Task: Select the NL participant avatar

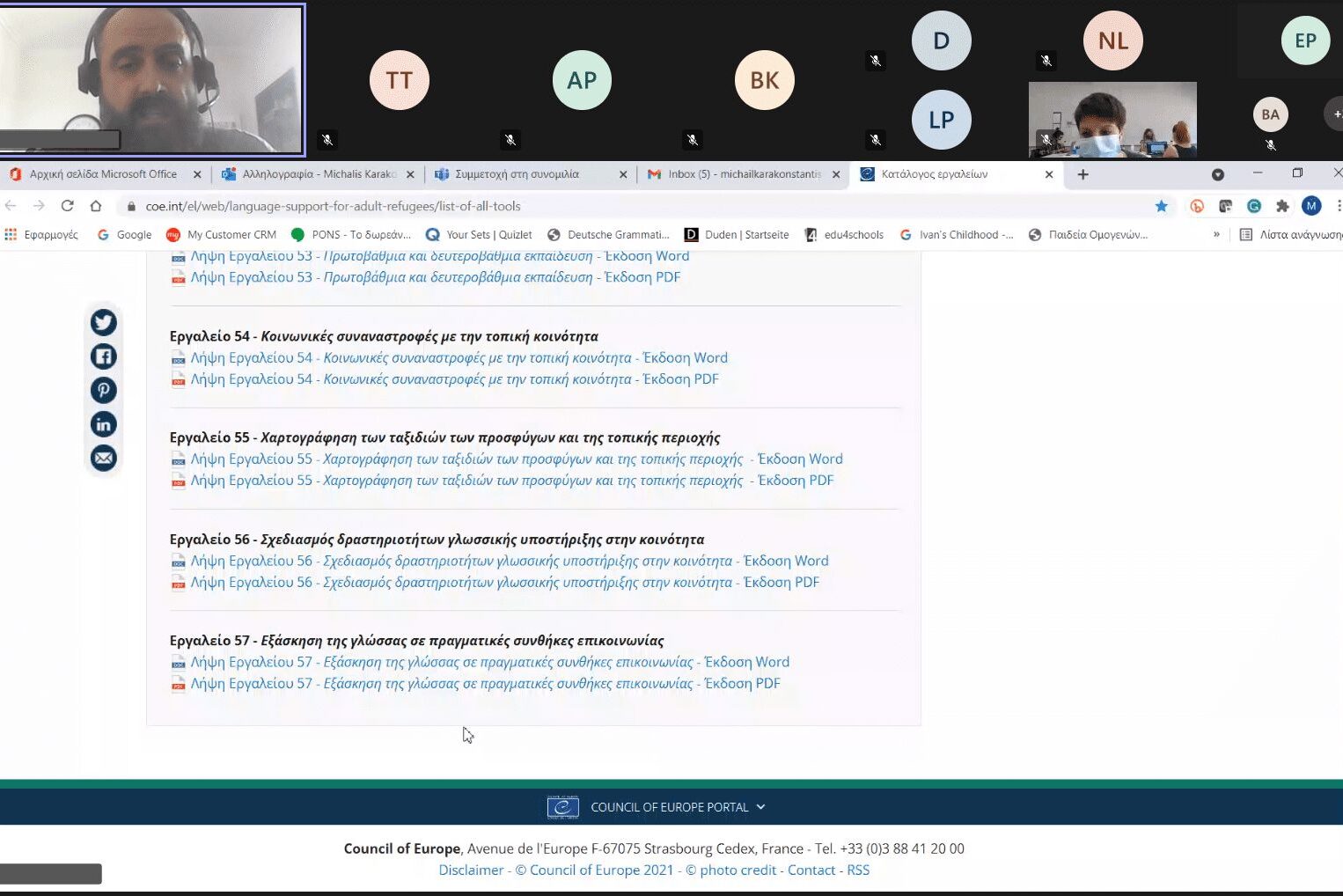Action: tap(1112, 40)
